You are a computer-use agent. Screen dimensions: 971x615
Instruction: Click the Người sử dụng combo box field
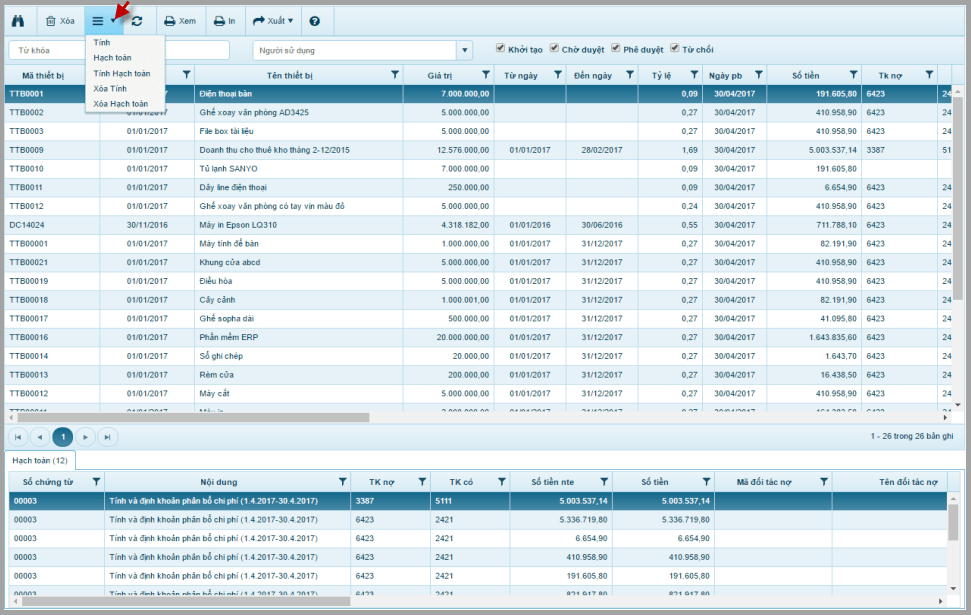point(355,50)
